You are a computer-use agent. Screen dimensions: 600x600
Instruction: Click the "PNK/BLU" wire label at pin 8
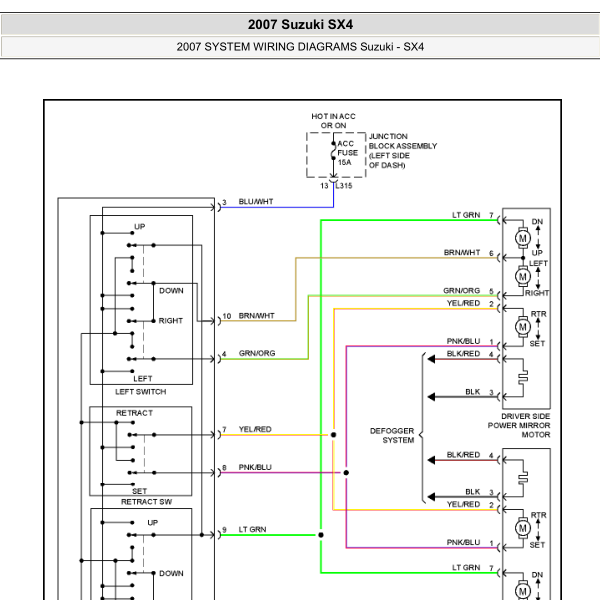[x=255, y=467]
